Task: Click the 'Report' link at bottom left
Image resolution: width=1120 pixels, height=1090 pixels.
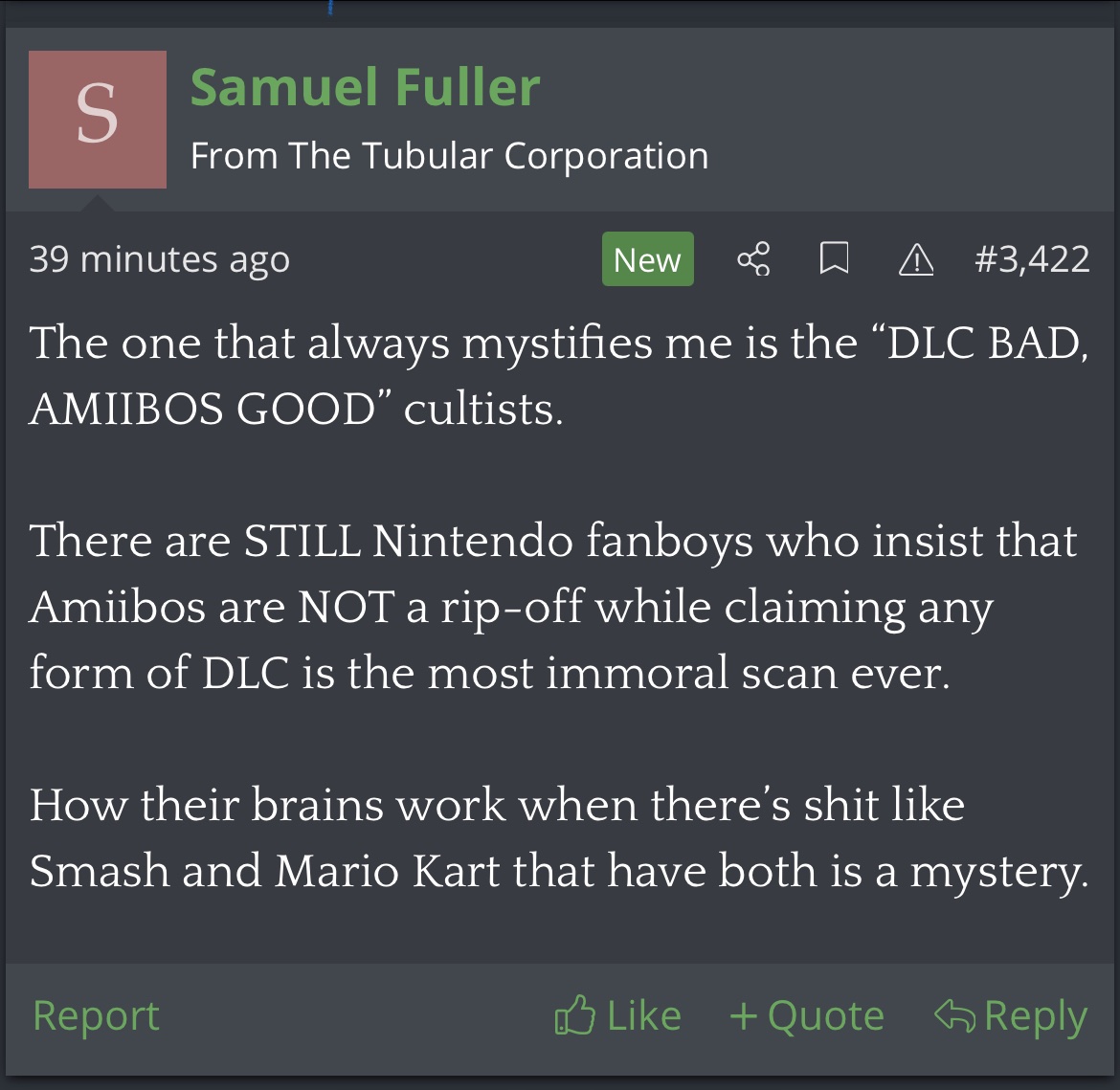Action: pos(96,1015)
